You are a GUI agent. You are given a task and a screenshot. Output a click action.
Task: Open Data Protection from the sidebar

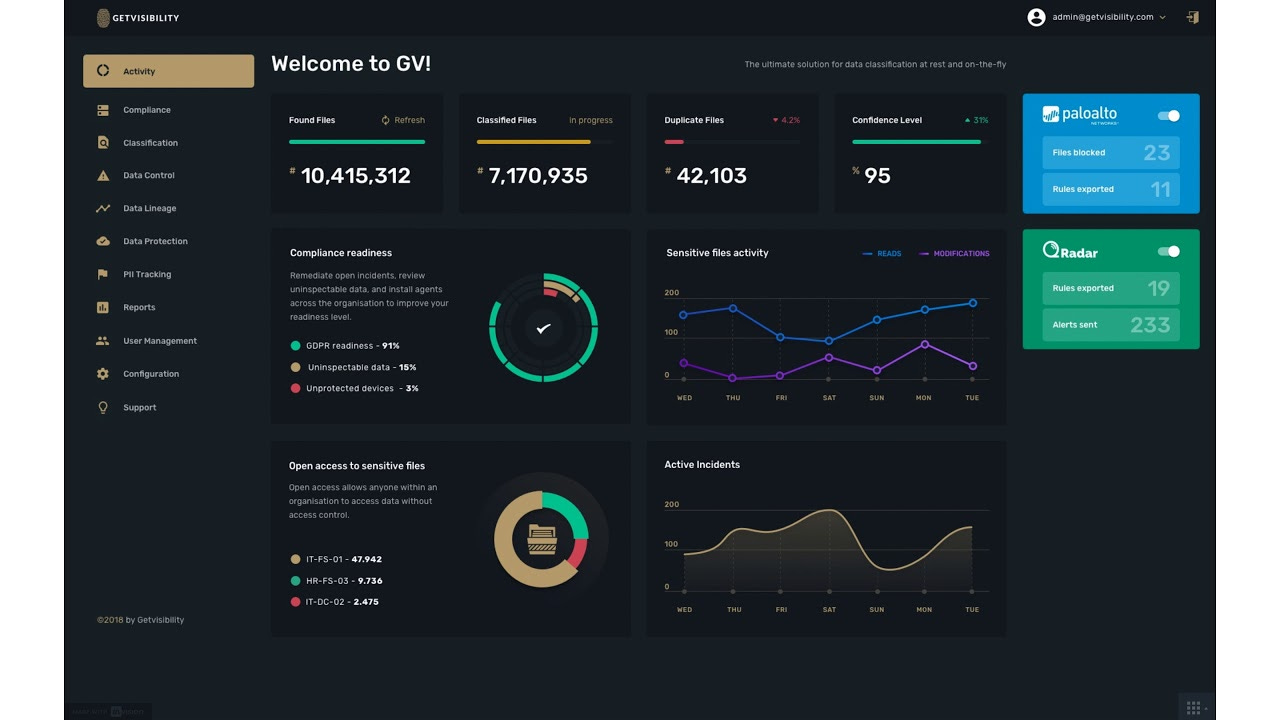(x=153, y=241)
